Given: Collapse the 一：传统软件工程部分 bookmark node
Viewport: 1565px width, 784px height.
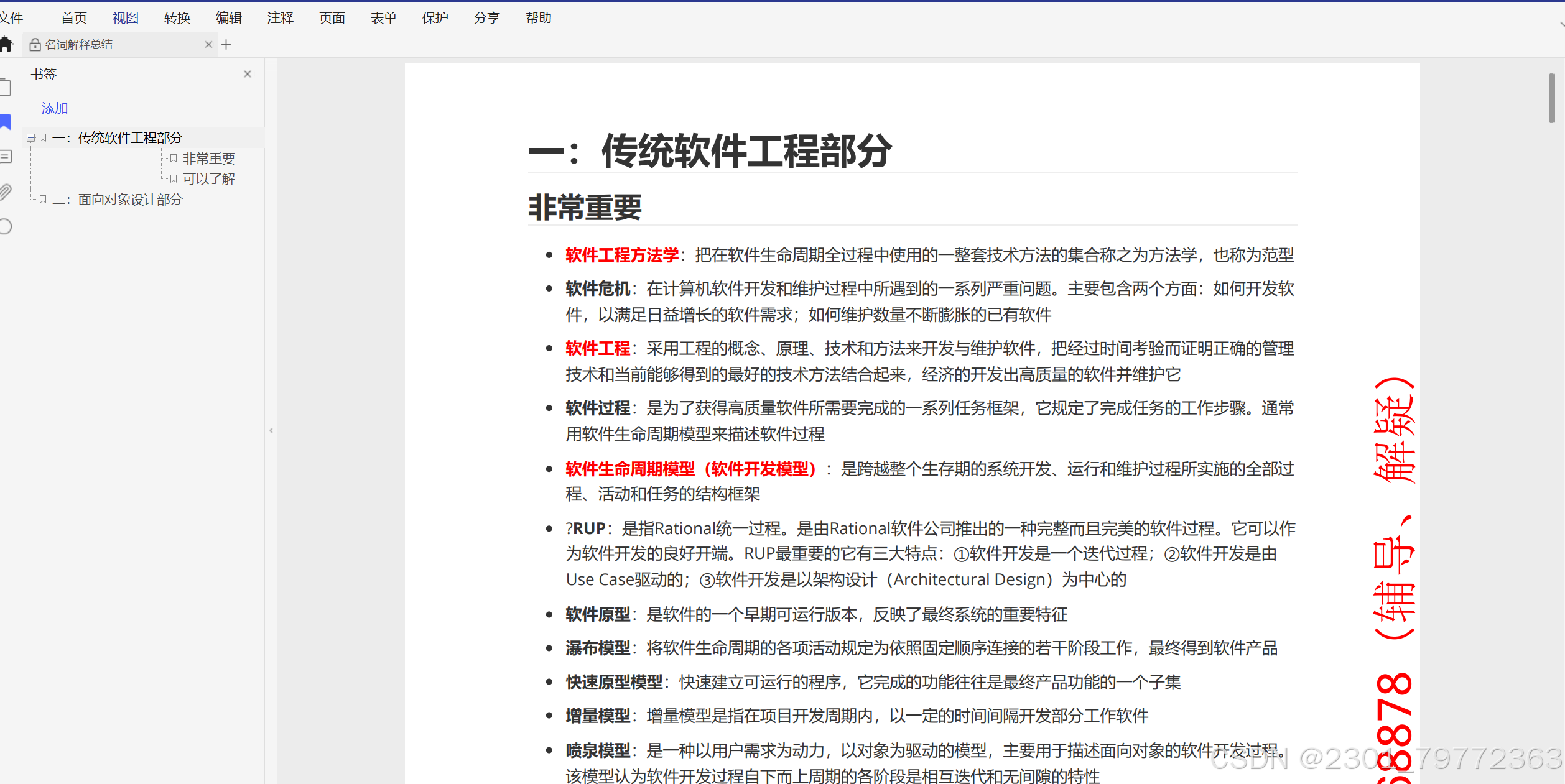Looking at the screenshot, I should 30,138.
